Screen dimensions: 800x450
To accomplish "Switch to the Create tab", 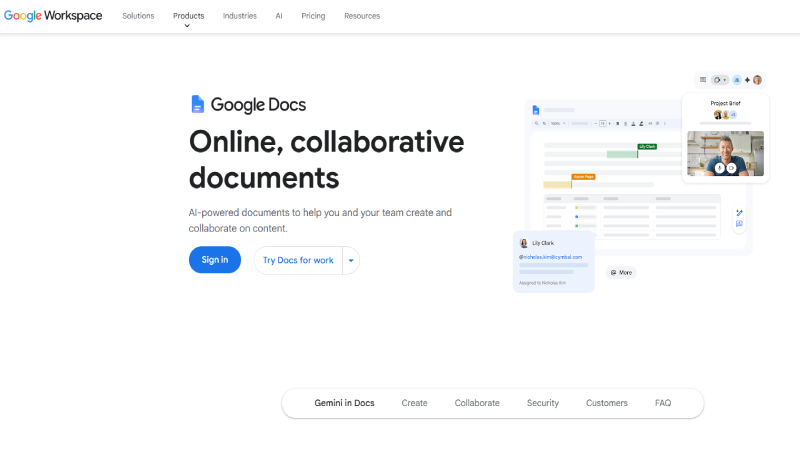I will click(414, 403).
